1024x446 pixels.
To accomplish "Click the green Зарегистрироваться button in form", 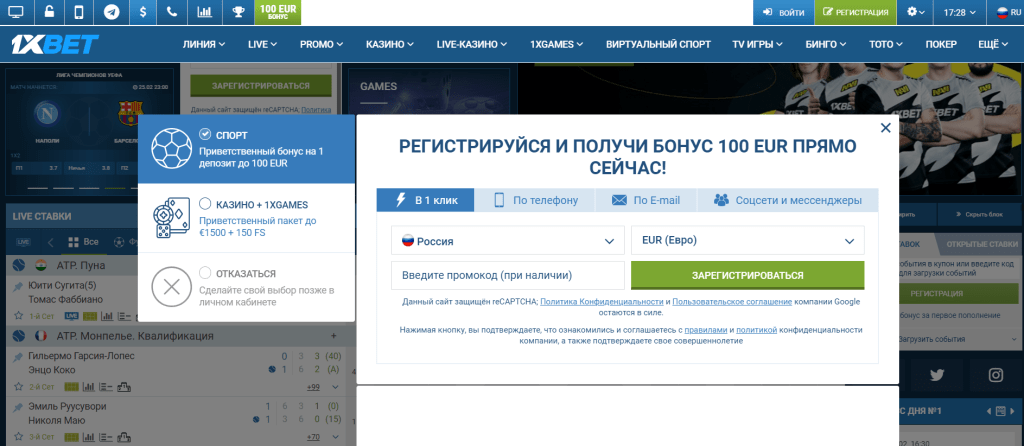I will tap(747, 275).
